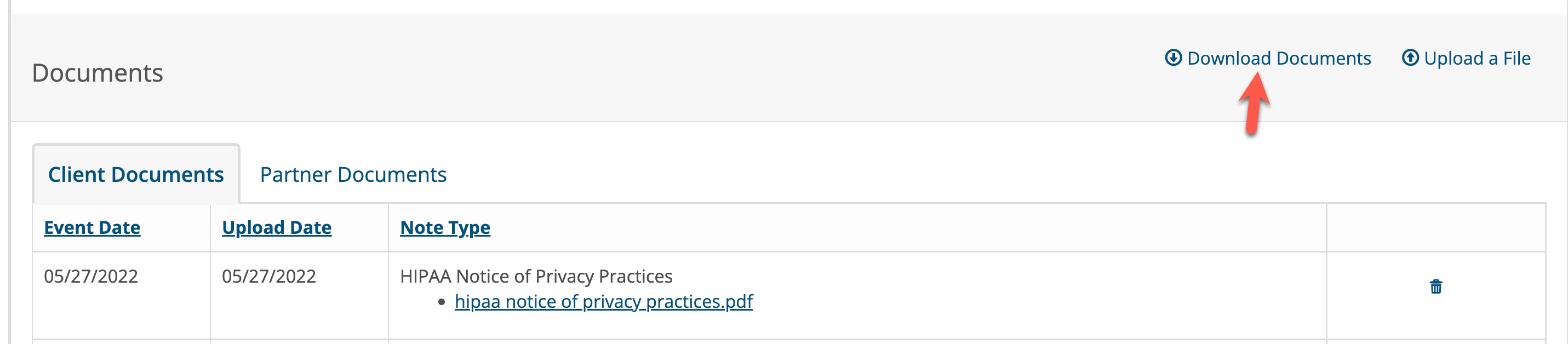The width and height of the screenshot is (1568, 344).
Task: Delete the HIPAA document with trash icon
Action: [1435, 287]
